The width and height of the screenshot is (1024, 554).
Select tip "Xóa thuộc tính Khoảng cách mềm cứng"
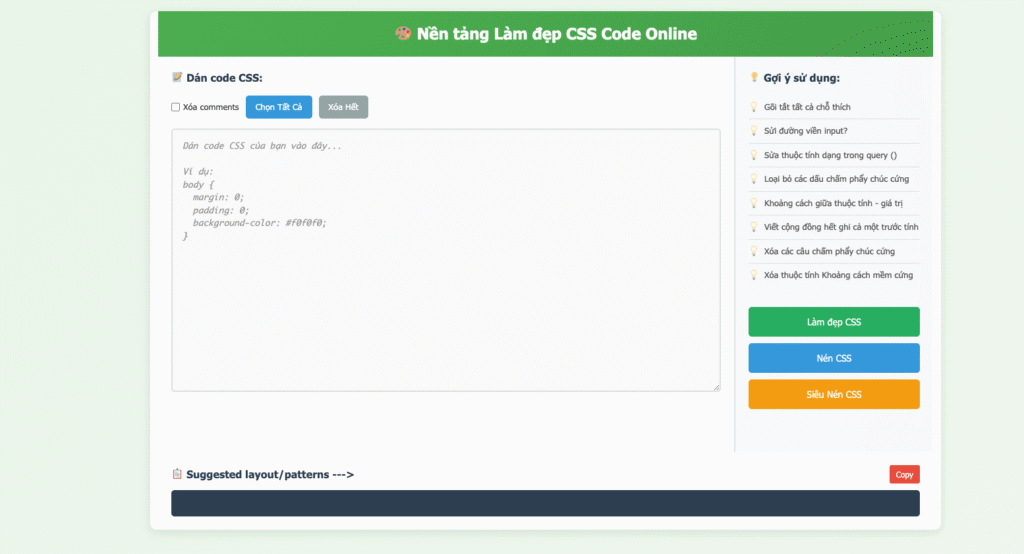pyautogui.click(x=837, y=275)
